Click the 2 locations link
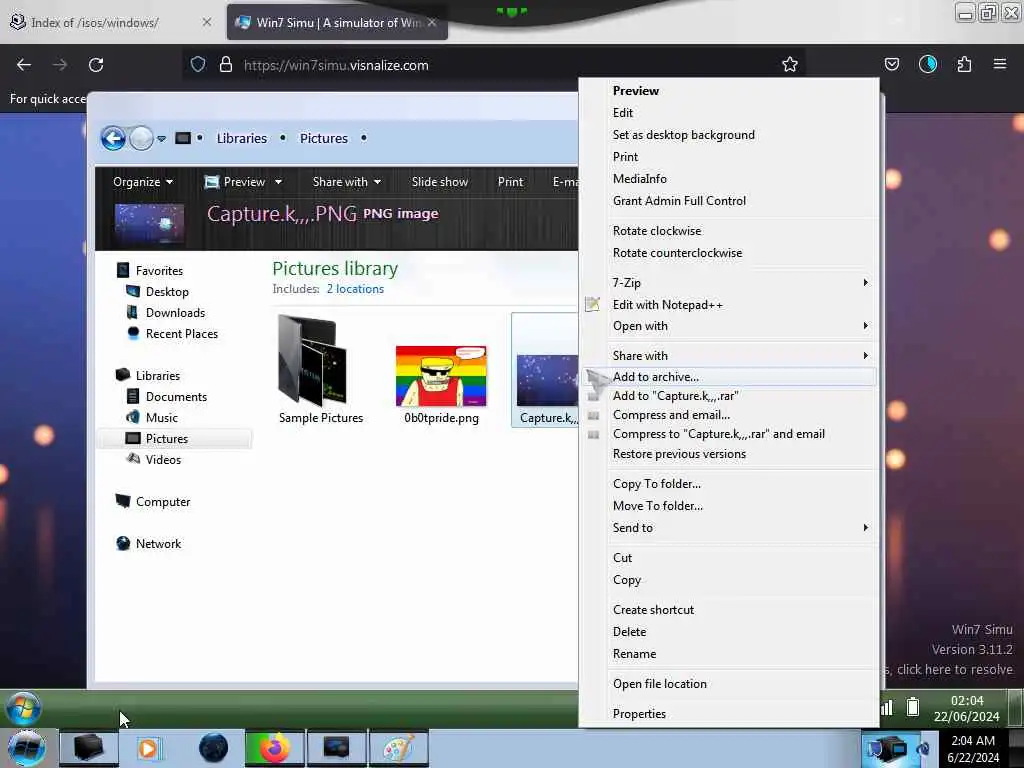This screenshot has height=768, width=1024. [x=355, y=289]
